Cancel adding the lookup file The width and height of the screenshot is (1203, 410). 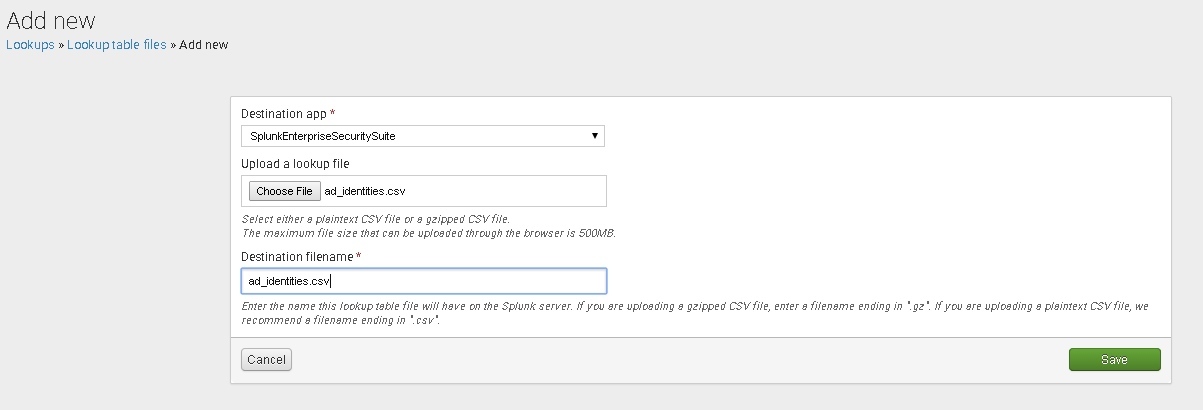coord(266,360)
